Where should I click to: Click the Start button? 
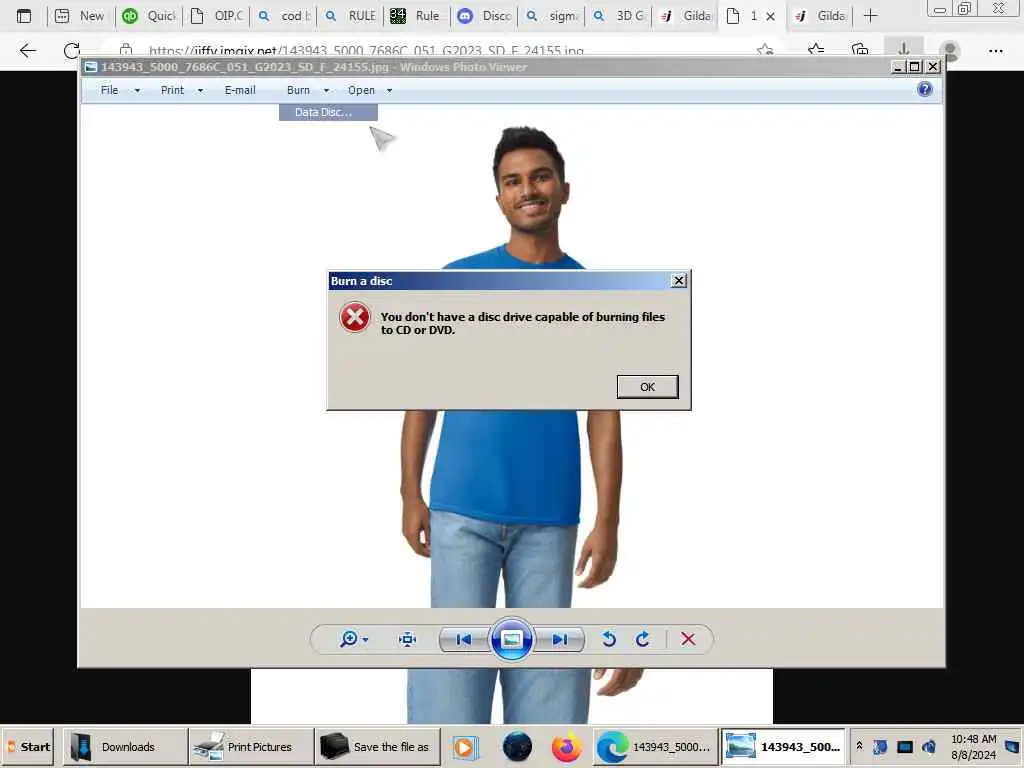[28, 746]
